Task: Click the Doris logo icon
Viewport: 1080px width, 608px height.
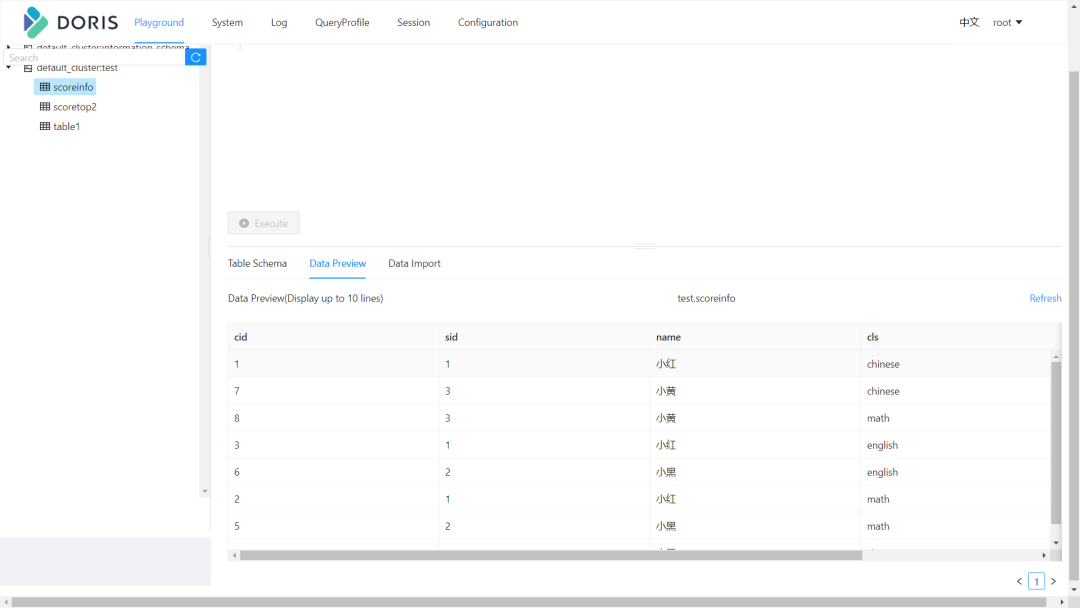Action: pos(35,22)
